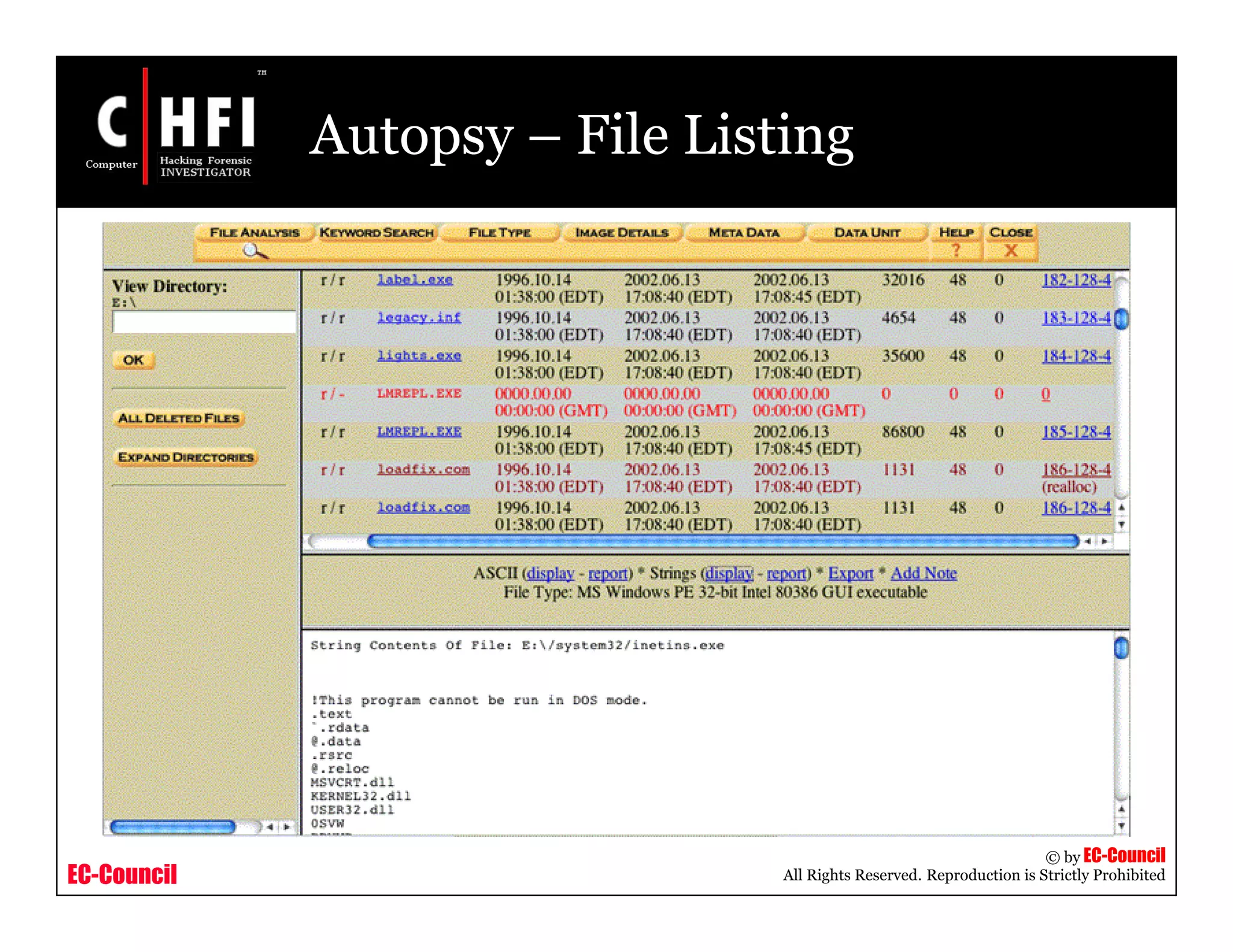The image size is (1233, 952).
Task: Click left pane horizontal scroll right arrow
Action: tap(287, 827)
